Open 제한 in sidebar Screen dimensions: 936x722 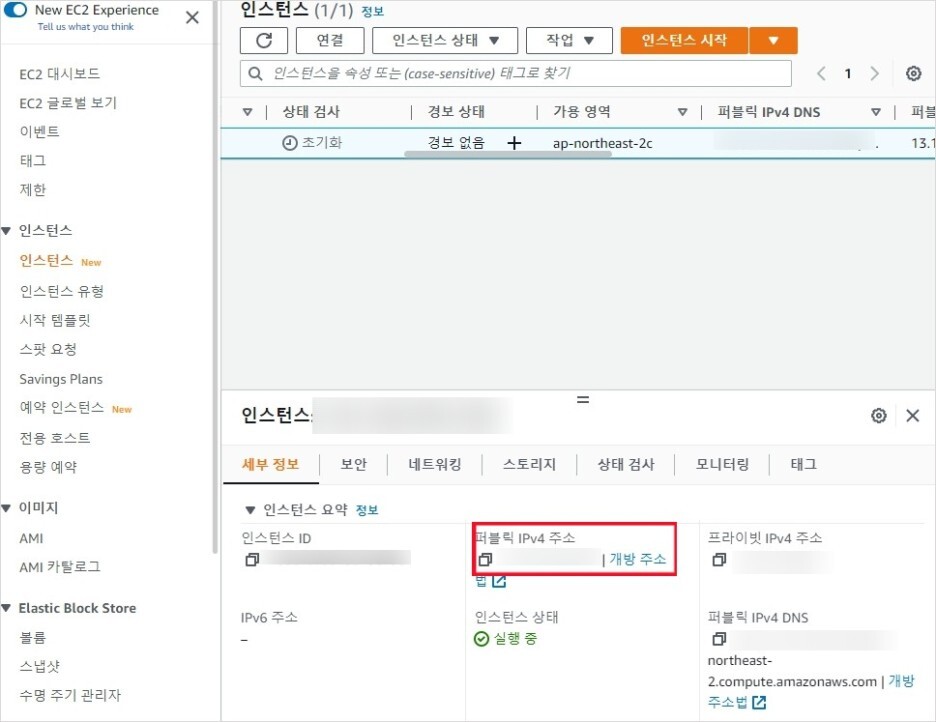click(x=33, y=190)
